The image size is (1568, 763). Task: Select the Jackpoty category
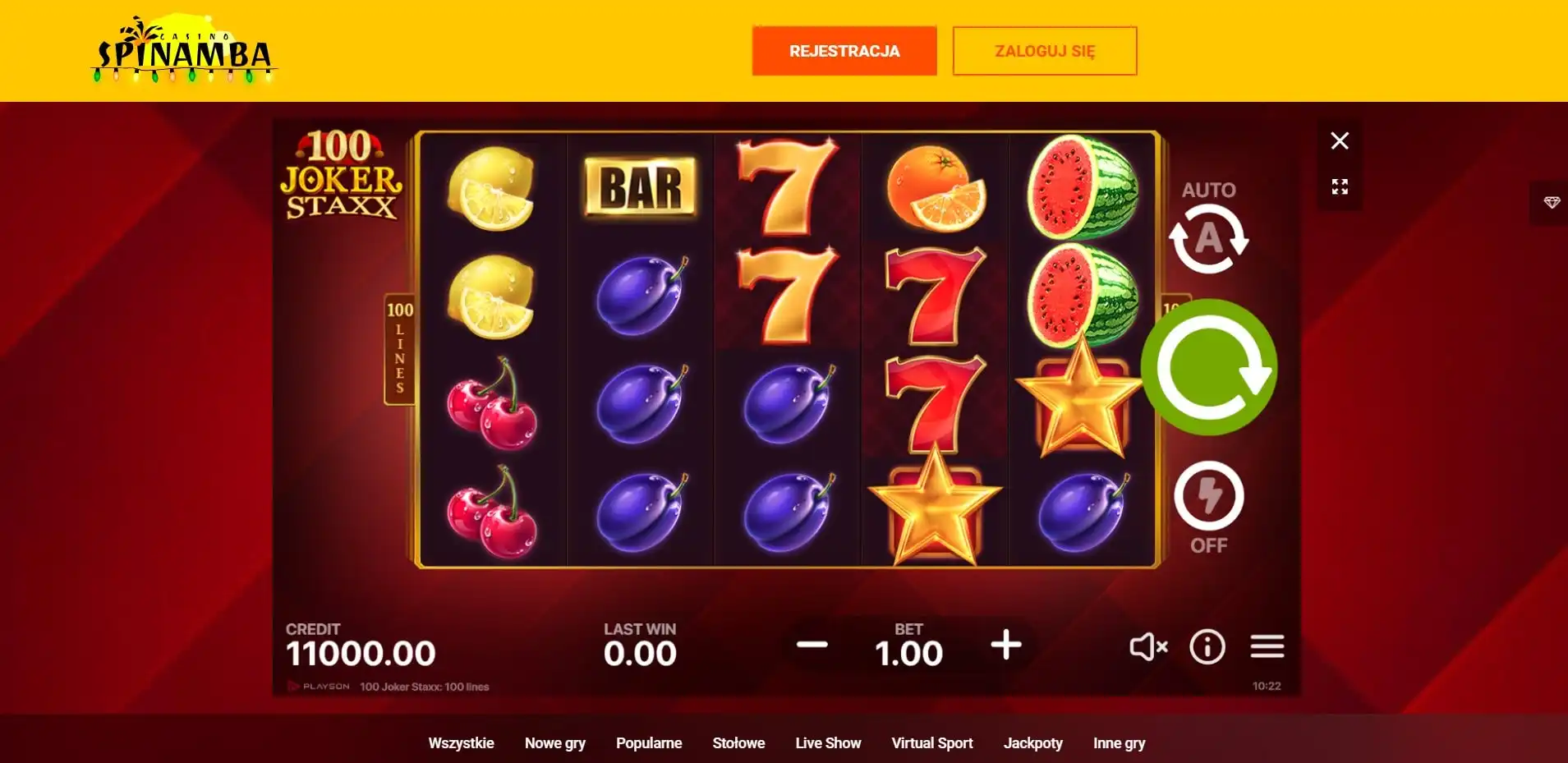click(x=1032, y=743)
